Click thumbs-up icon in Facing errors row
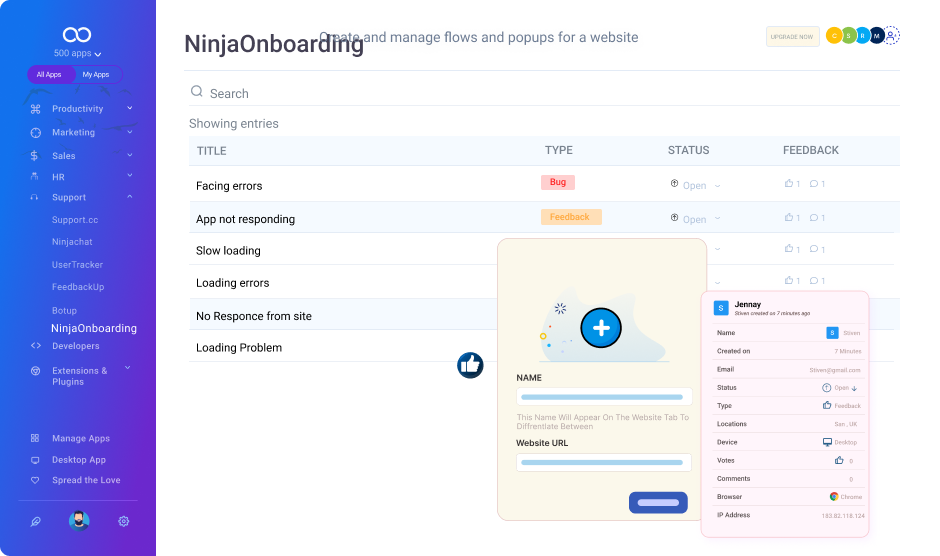 click(x=789, y=184)
